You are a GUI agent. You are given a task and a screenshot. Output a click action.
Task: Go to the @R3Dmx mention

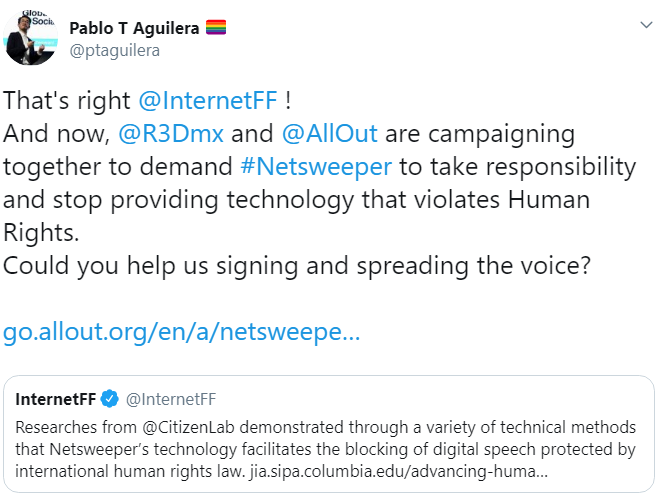(159, 133)
